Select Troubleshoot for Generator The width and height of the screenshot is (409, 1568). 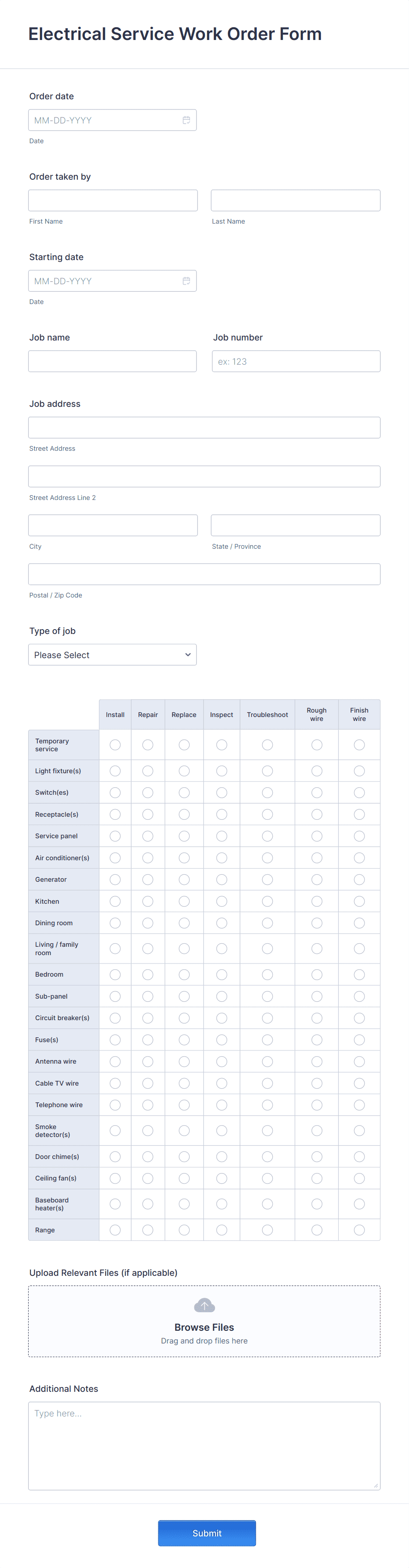pyautogui.click(x=267, y=879)
